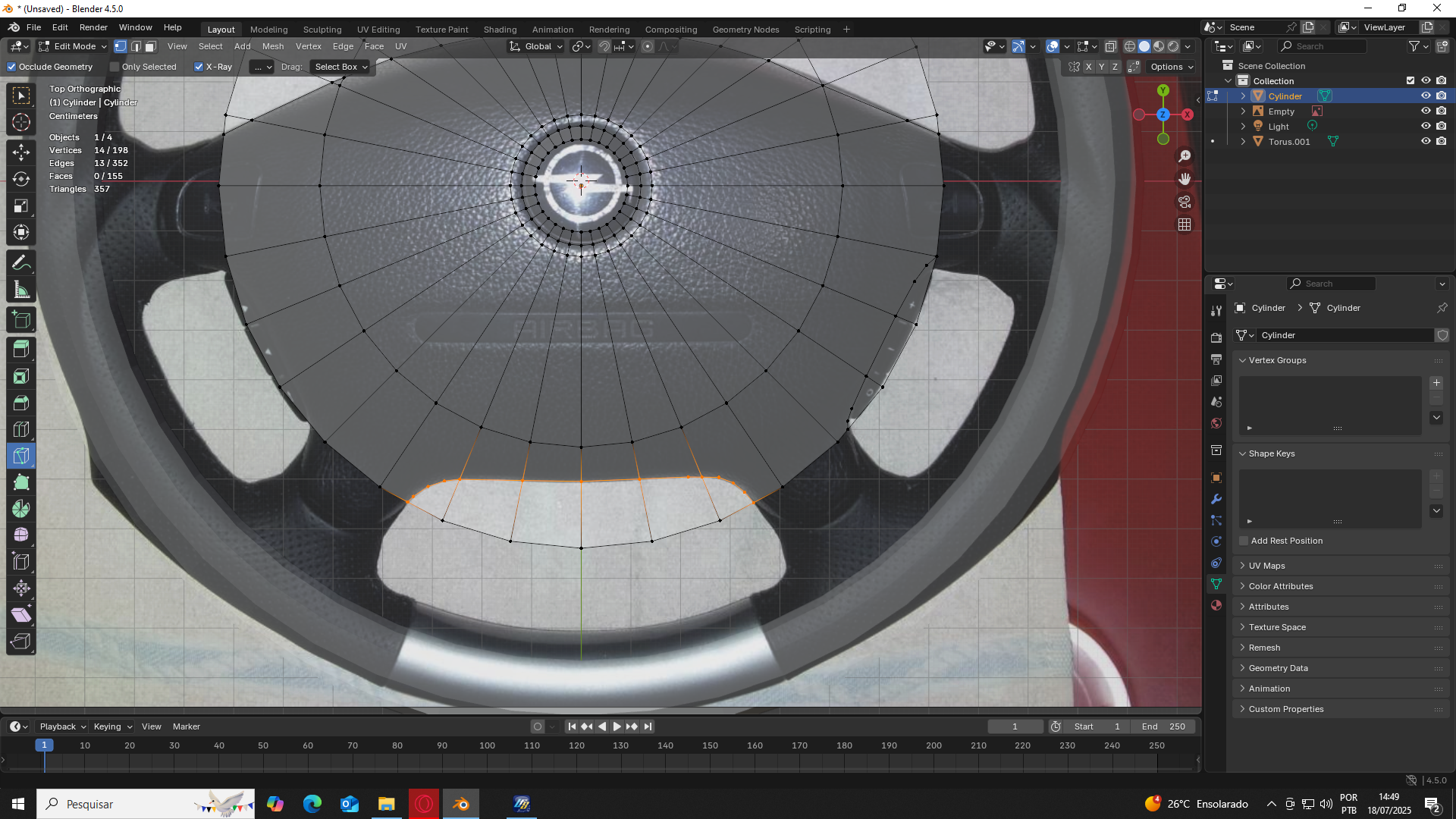Hide Torus.001 in viewport
The image size is (1456, 819).
[x=1426, y=142]
